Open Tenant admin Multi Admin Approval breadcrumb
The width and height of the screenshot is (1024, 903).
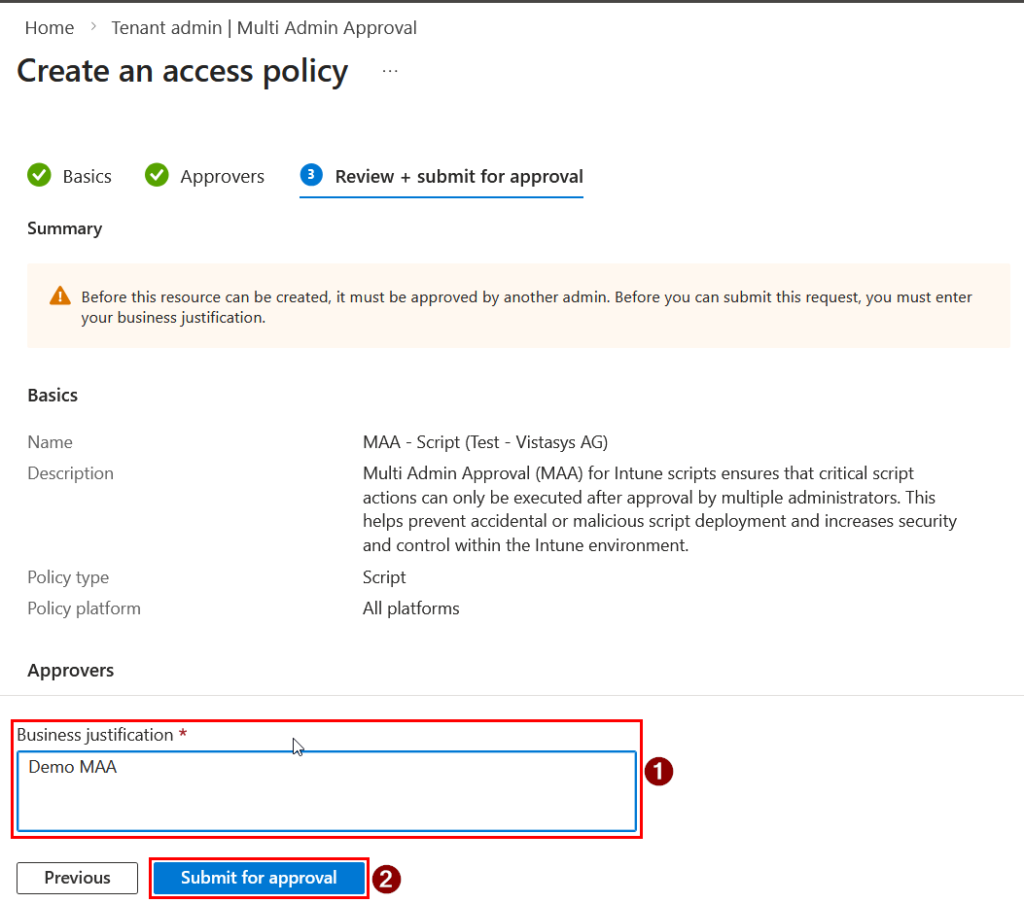coord(264,28)
